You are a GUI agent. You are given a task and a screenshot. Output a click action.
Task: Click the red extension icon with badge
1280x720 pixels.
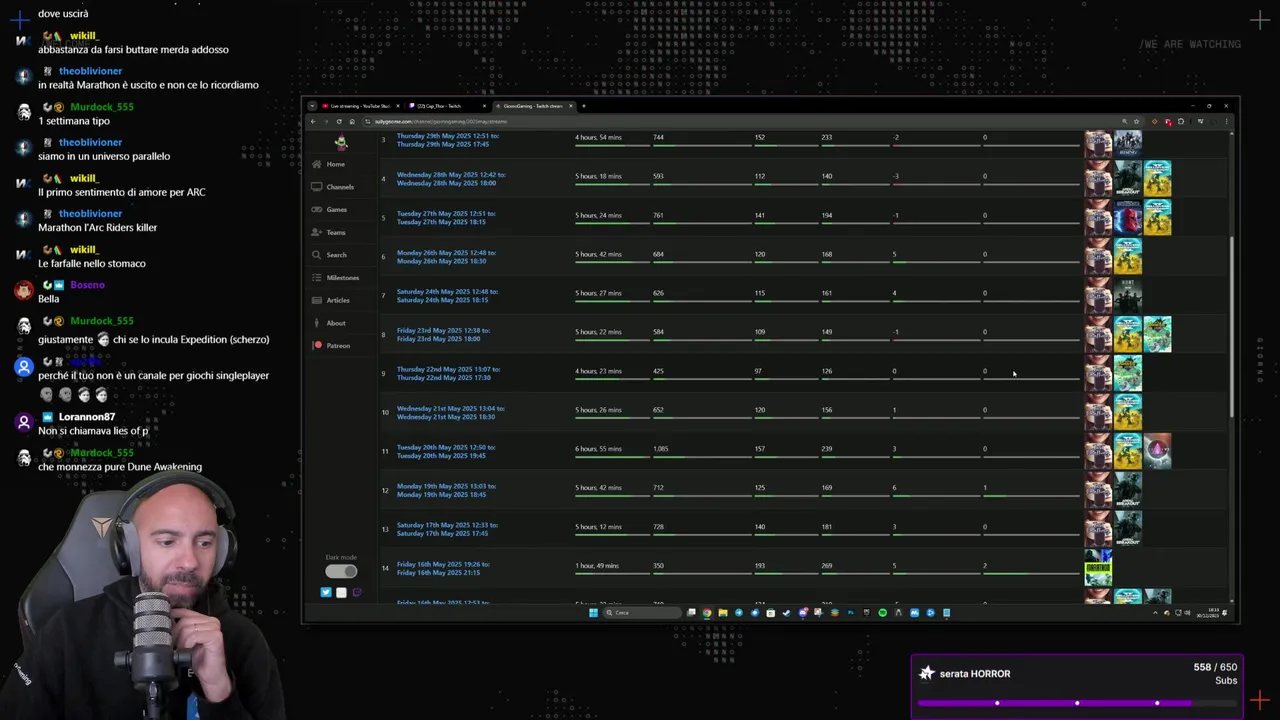pyautogui.click(x=1168, y=122)
